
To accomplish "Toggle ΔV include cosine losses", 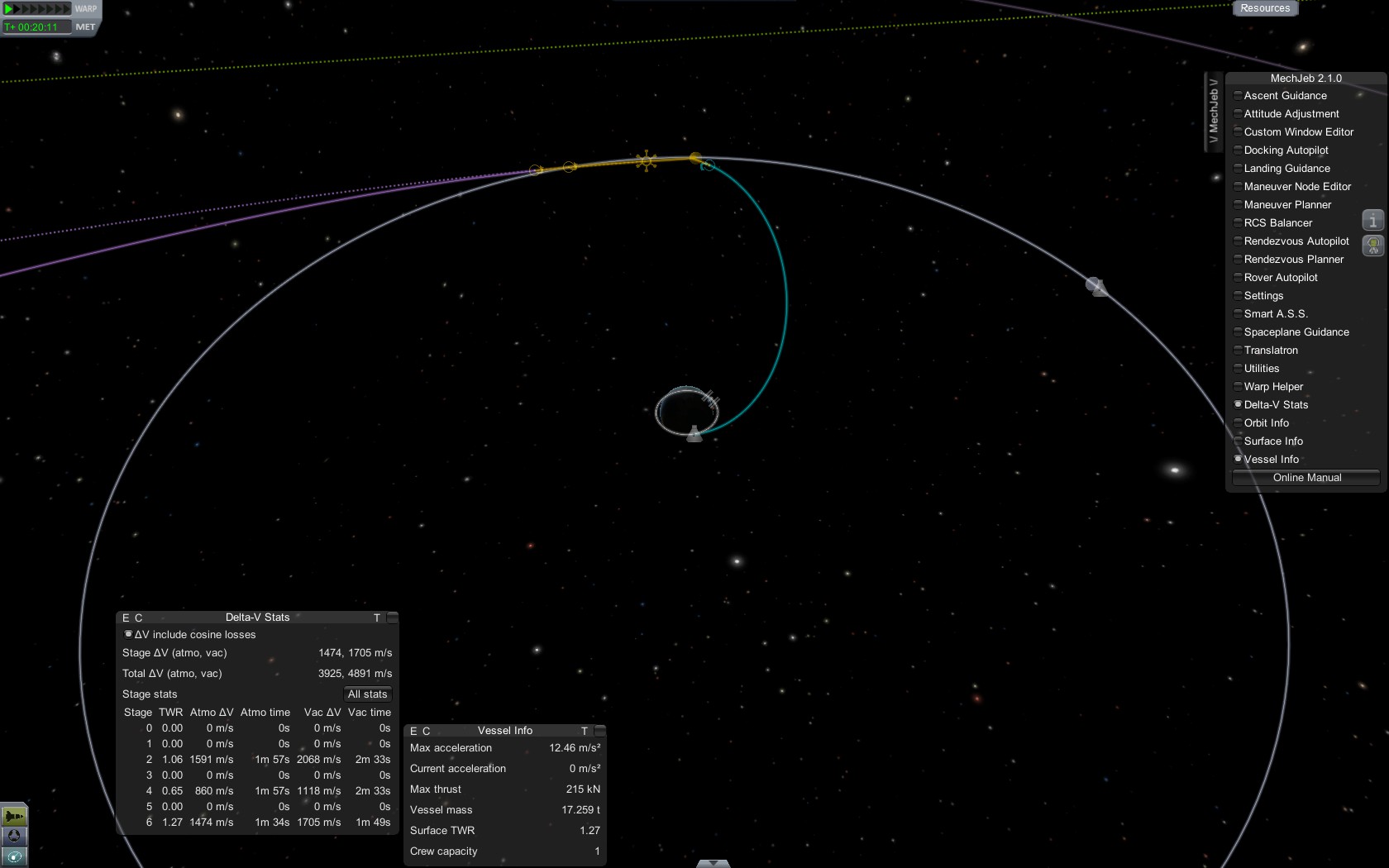I will click(190, 635).
